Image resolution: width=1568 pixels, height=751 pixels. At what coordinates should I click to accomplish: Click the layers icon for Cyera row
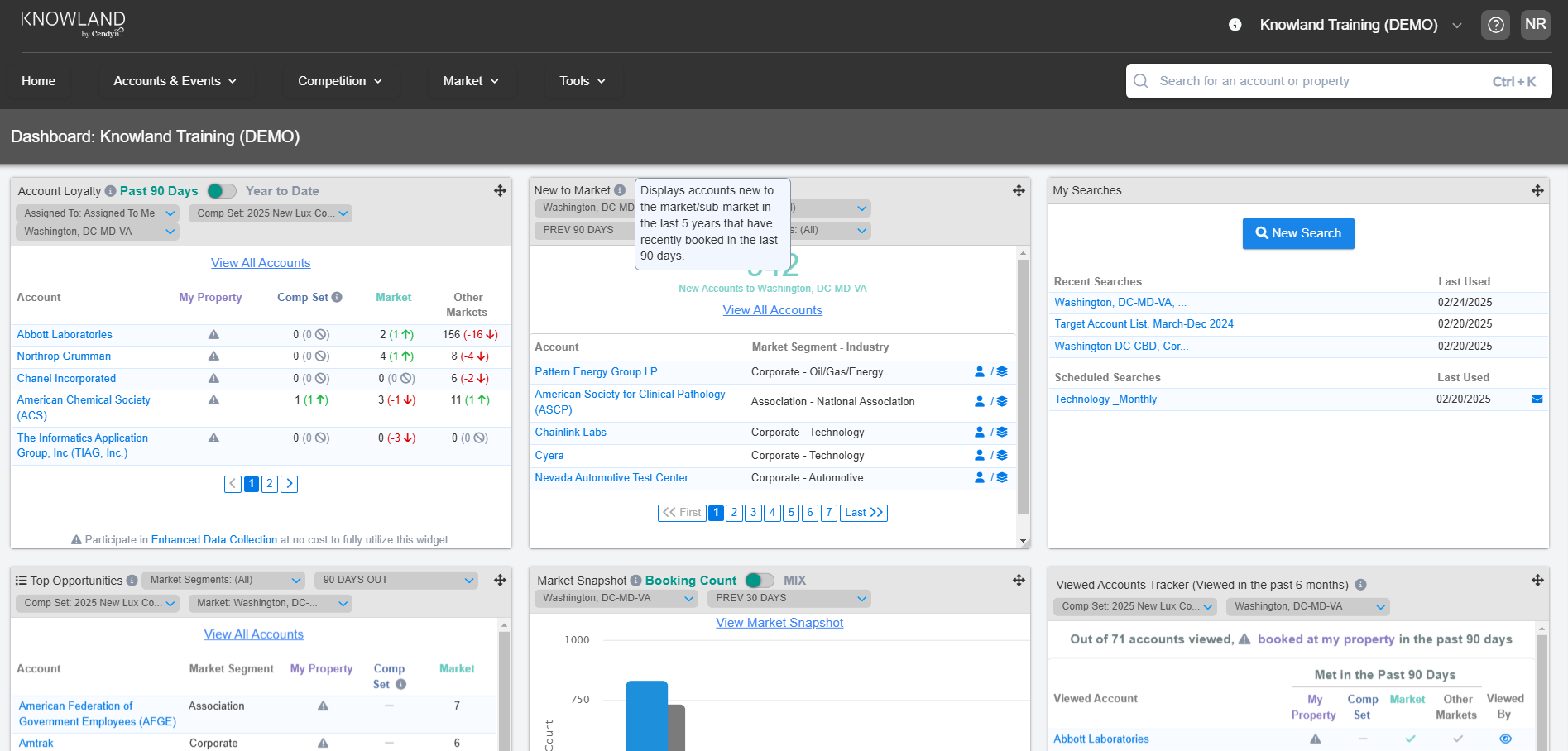(x=1002, y=456)
